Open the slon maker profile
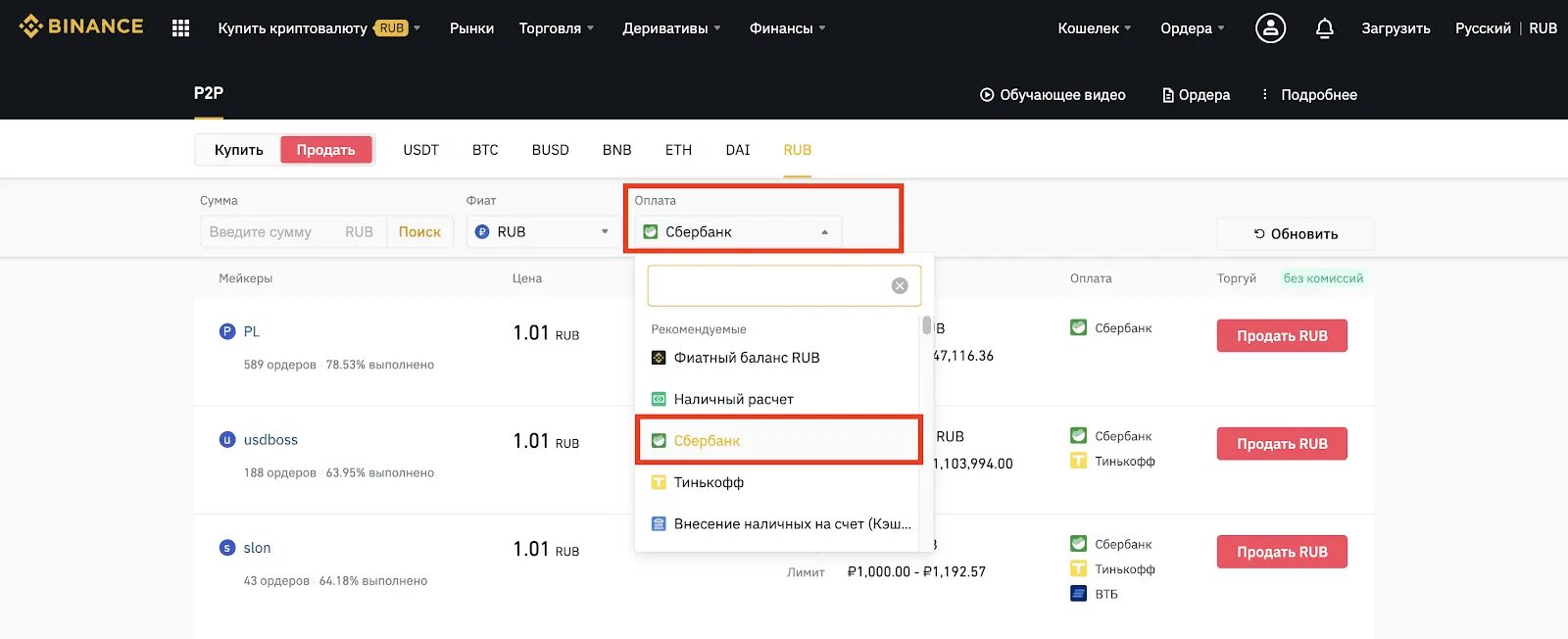The height and width of the screenshot is (639, 1568). pyautogui.click(x=257, y=547)
